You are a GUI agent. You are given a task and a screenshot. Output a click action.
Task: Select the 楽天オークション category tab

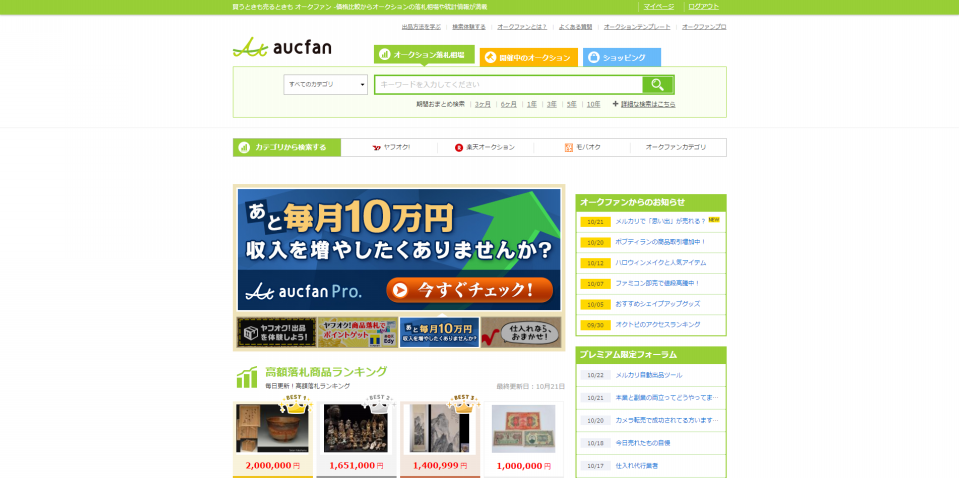(486, 147)
